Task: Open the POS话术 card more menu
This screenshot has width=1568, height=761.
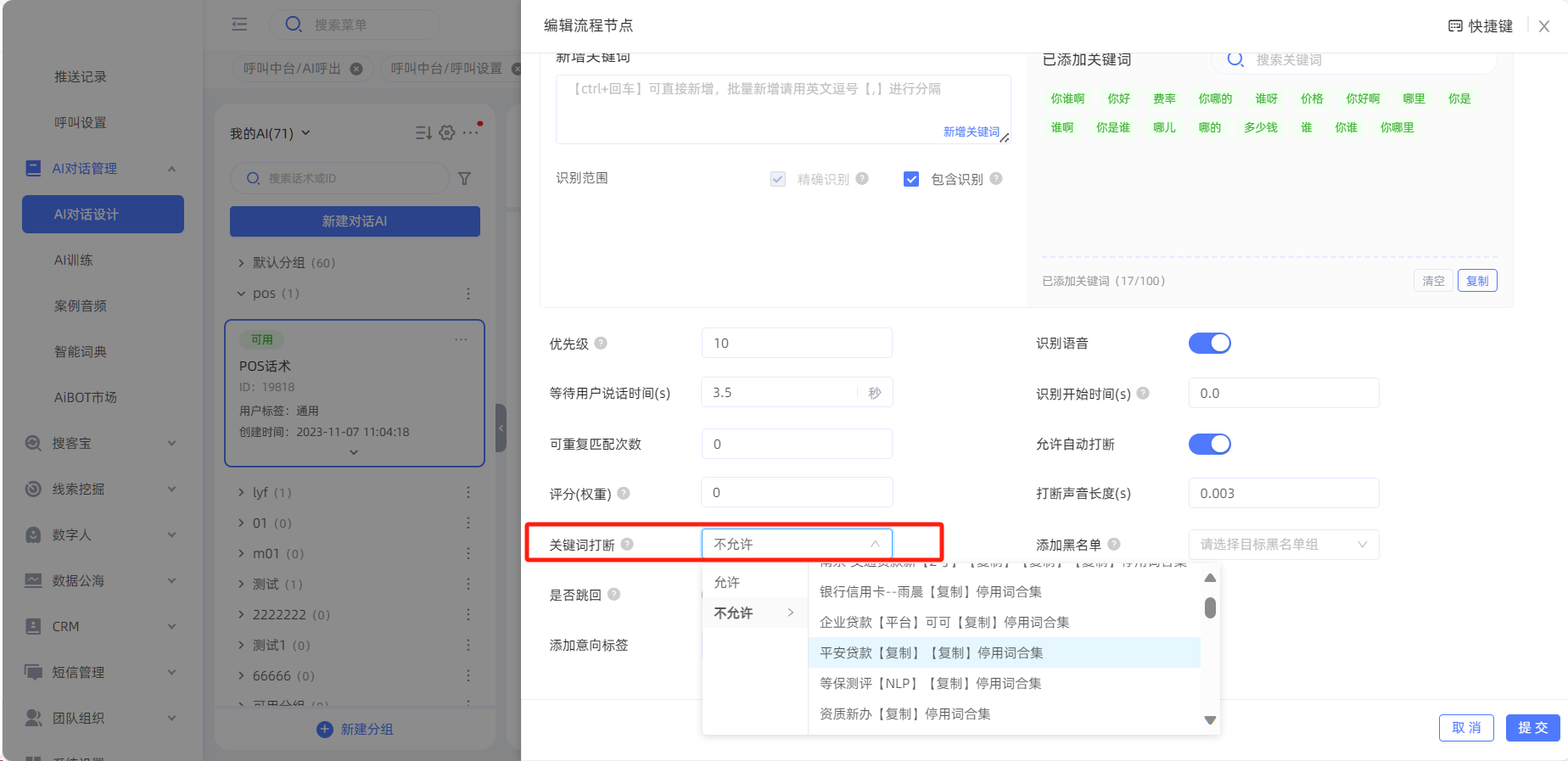Action: click(461, 339)
